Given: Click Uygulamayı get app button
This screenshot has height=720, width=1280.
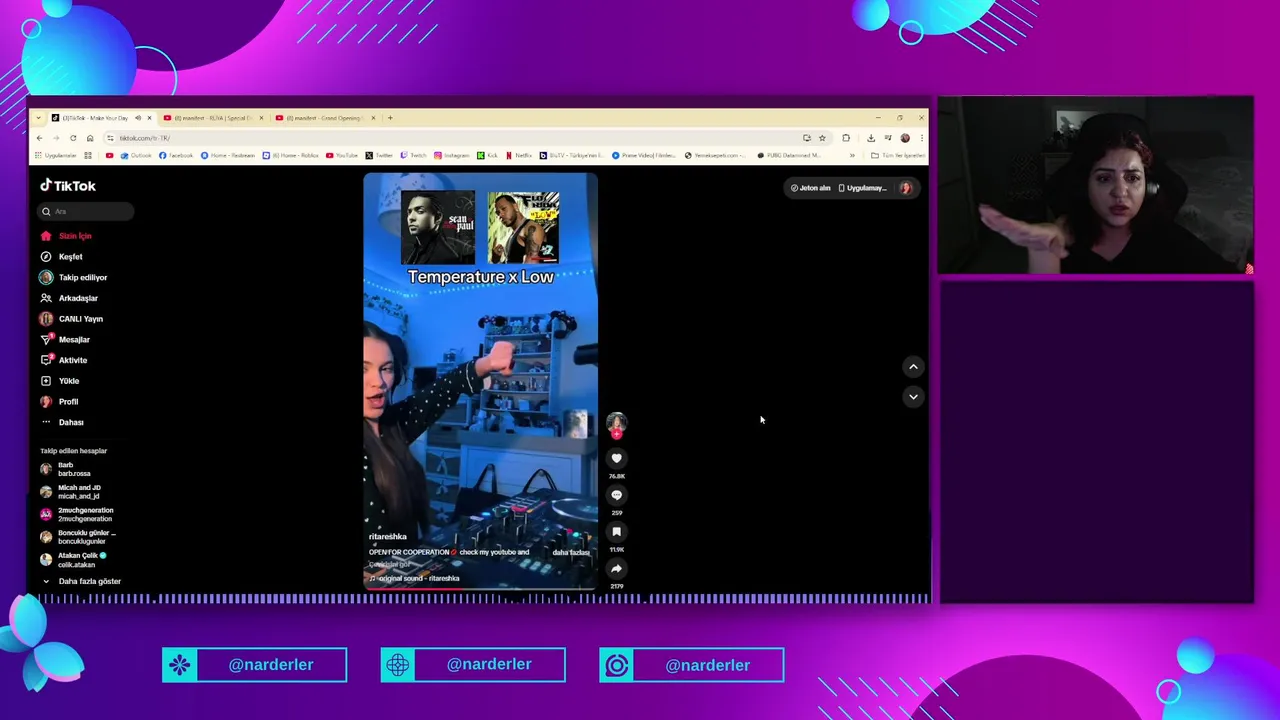Looking at the screenshot, I should click(862, 188).
